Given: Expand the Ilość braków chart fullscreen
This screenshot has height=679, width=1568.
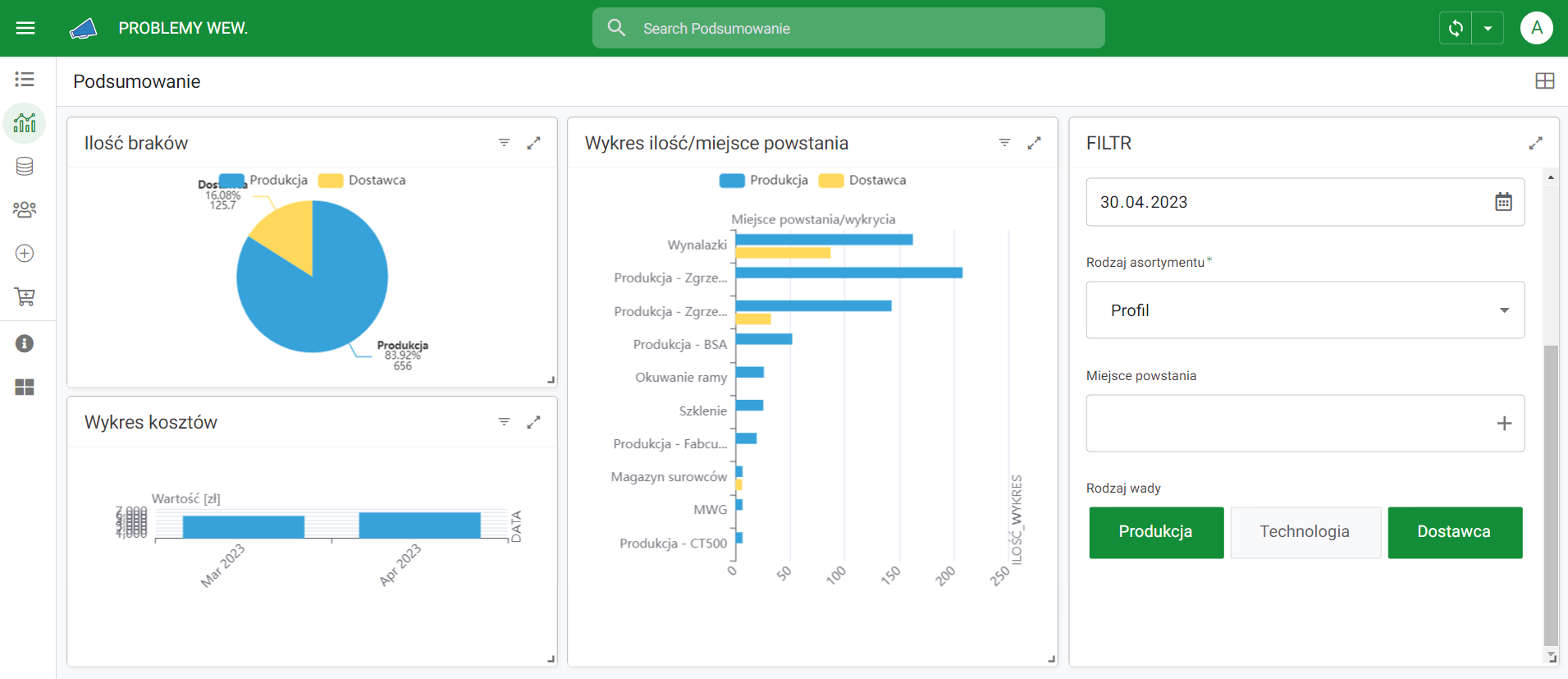Looking at the screenshot, I should (533, 143).
